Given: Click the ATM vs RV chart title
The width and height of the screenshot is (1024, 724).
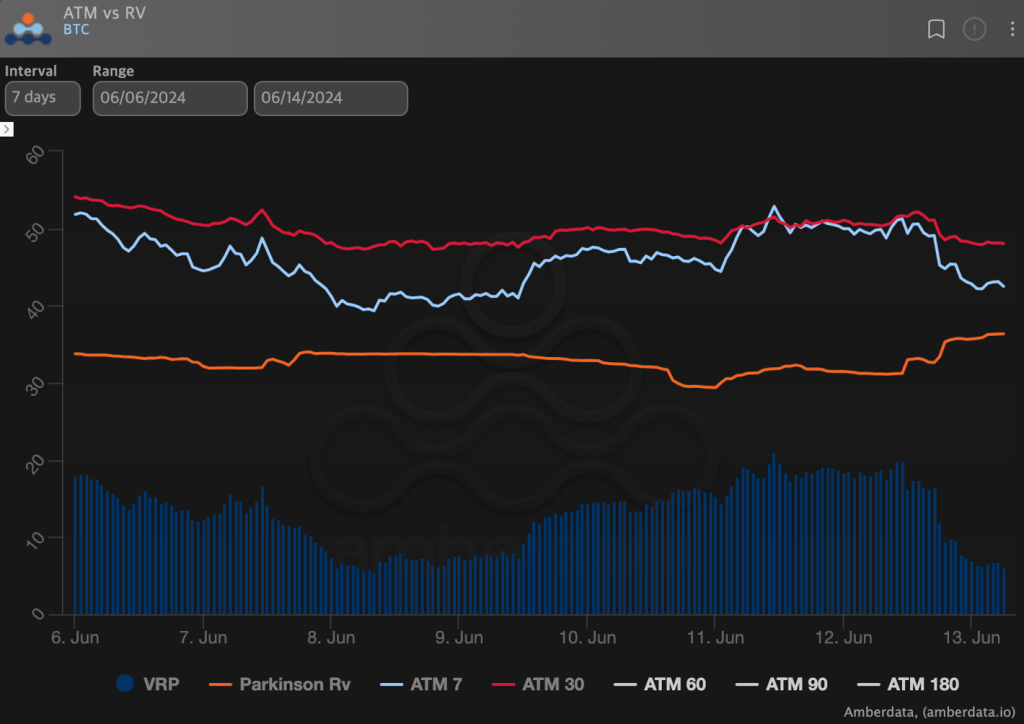Looking at the screenshot, I should point(104,13).
